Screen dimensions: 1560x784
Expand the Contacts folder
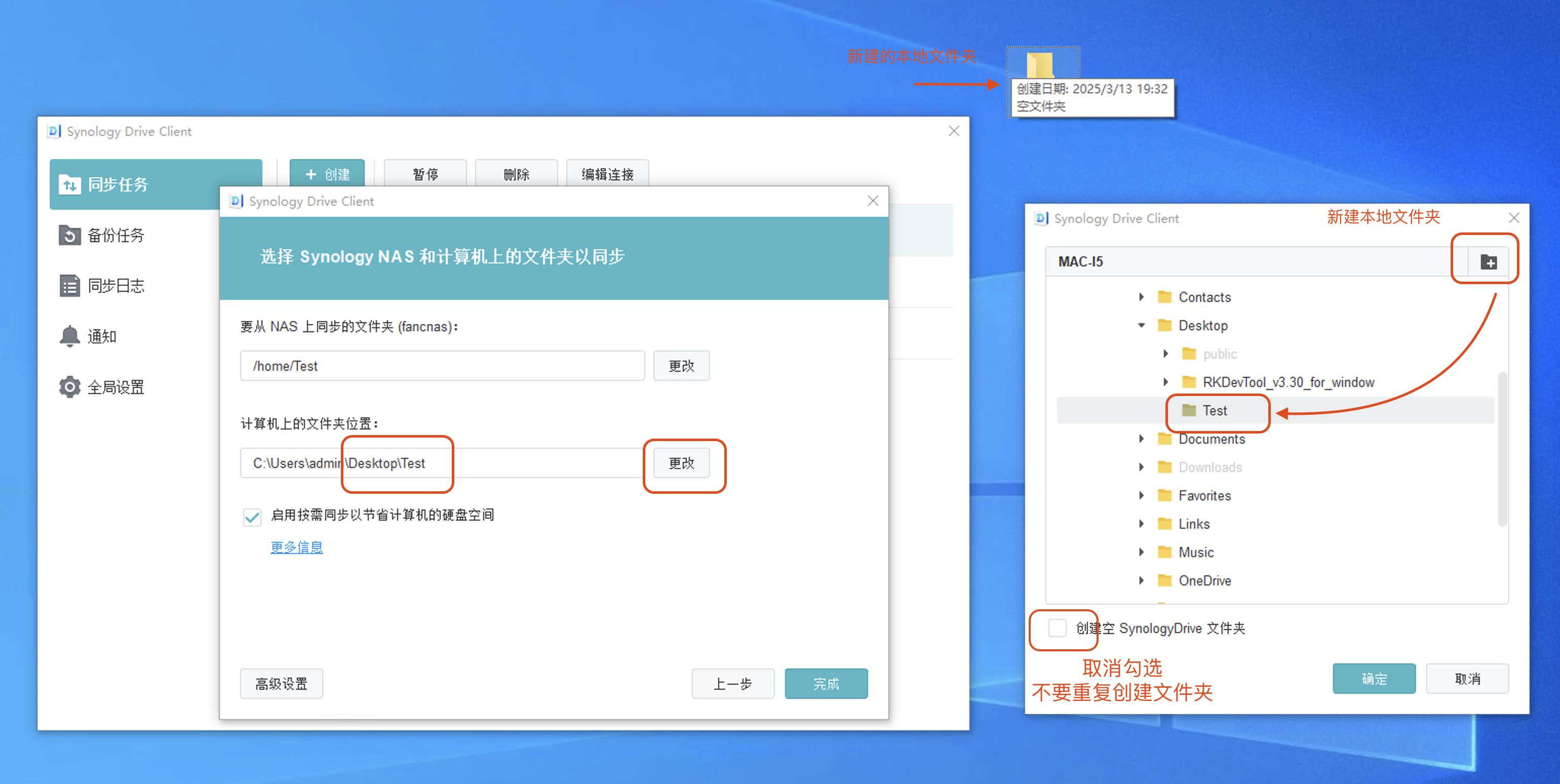point(1142,297)
